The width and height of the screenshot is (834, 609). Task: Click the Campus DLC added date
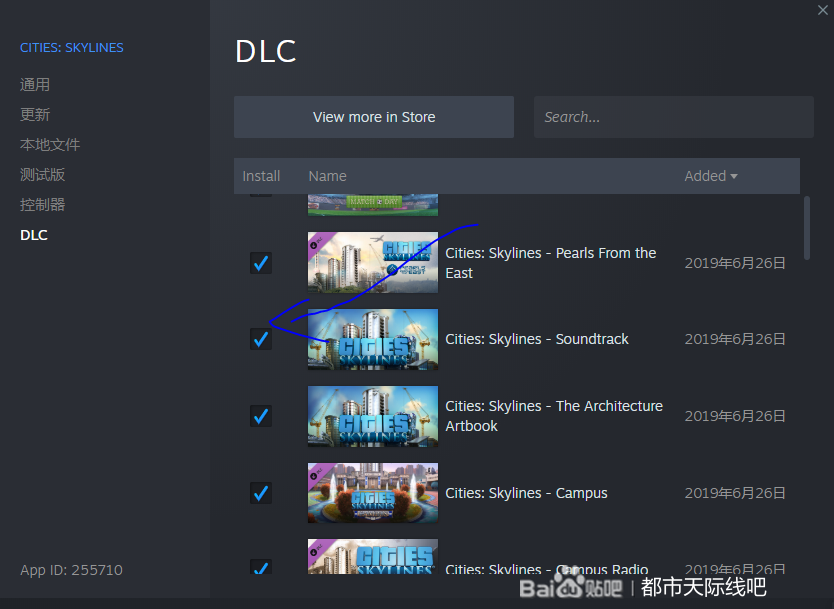pos(735,493)
